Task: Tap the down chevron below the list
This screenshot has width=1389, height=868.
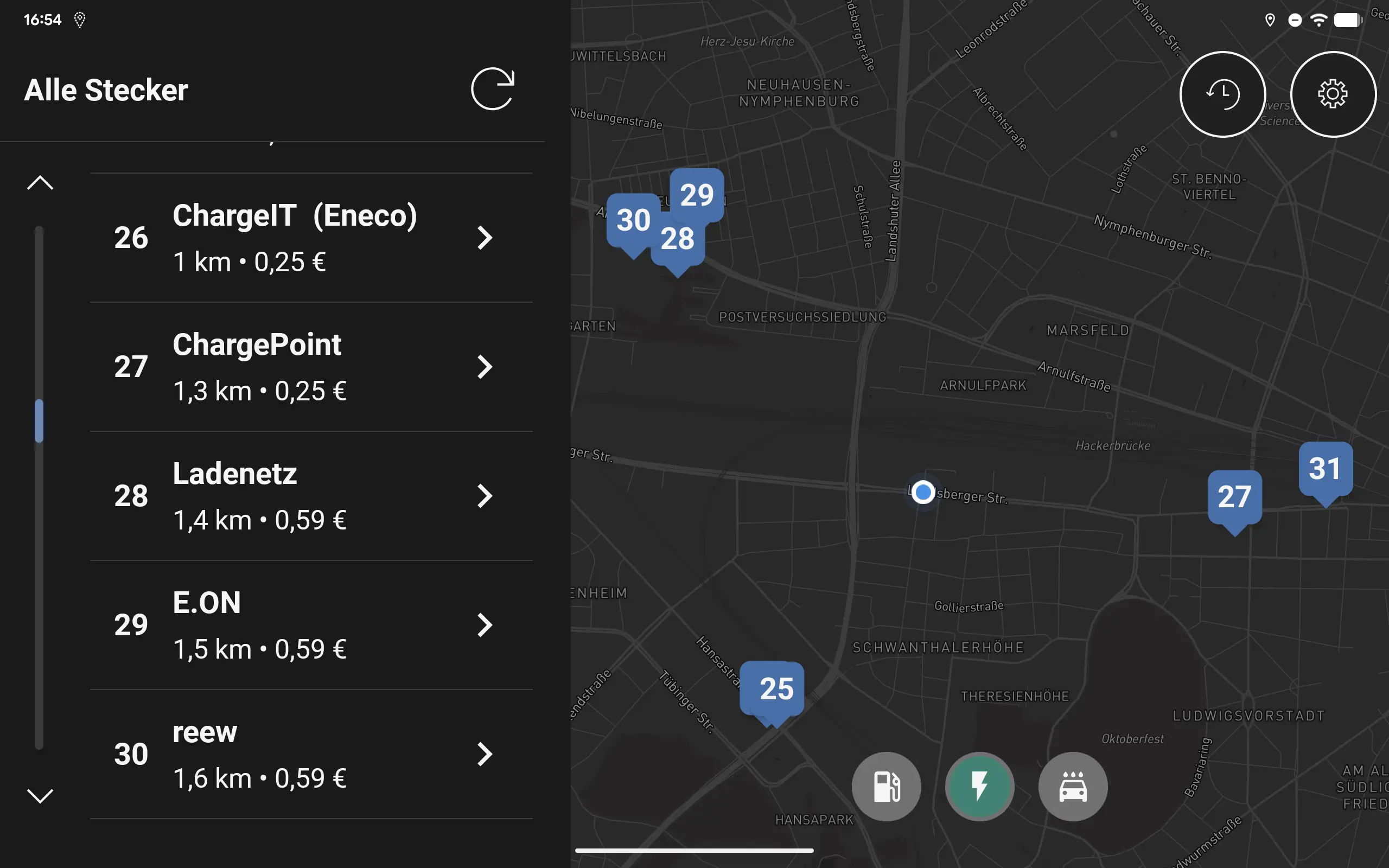Action: point(40,795)
